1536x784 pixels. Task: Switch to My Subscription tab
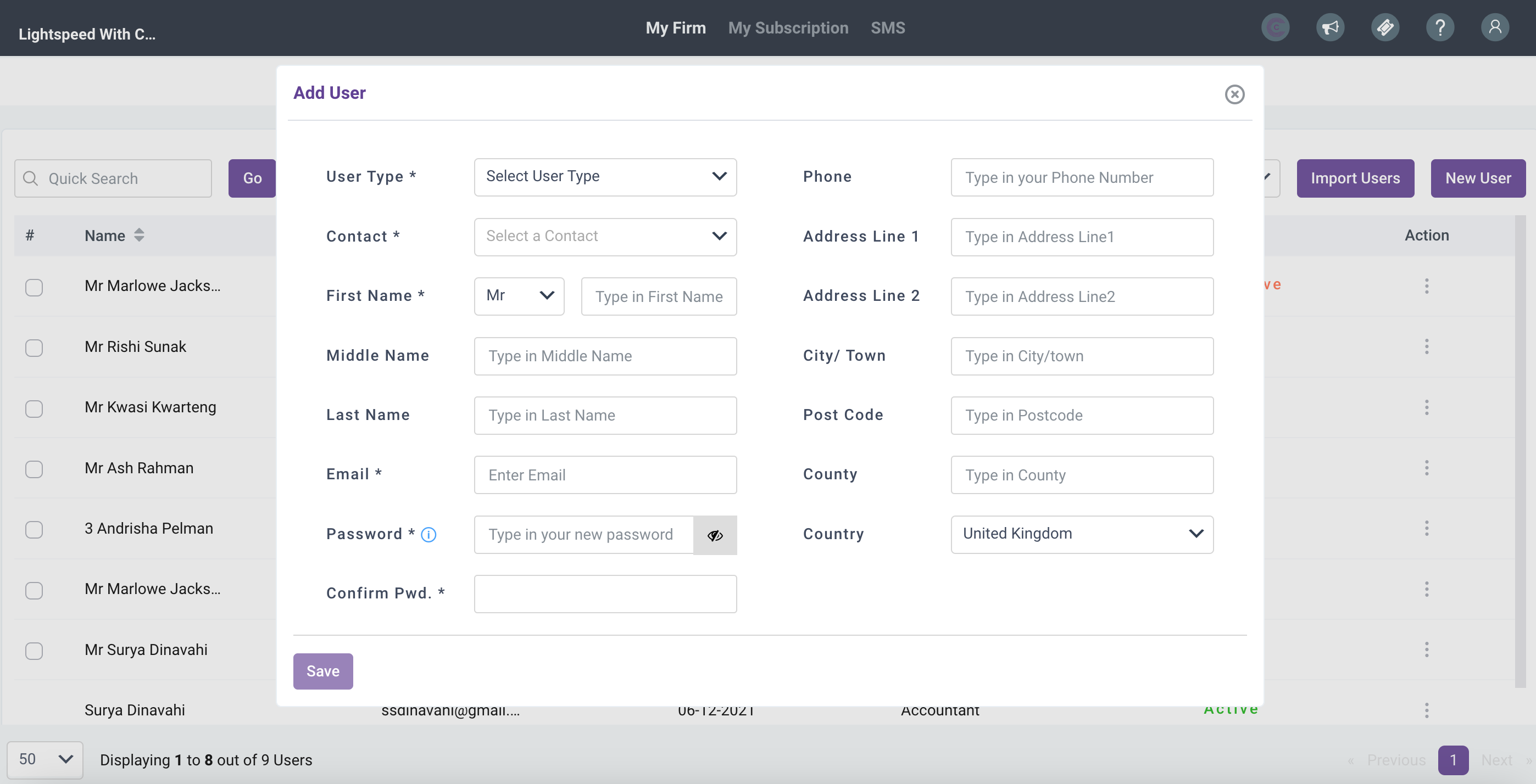coord(788,28)
